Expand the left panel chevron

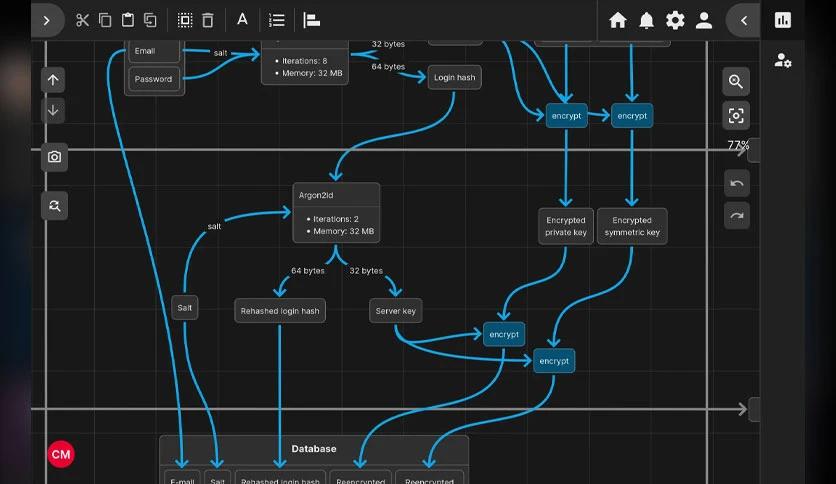pos(47,20)
